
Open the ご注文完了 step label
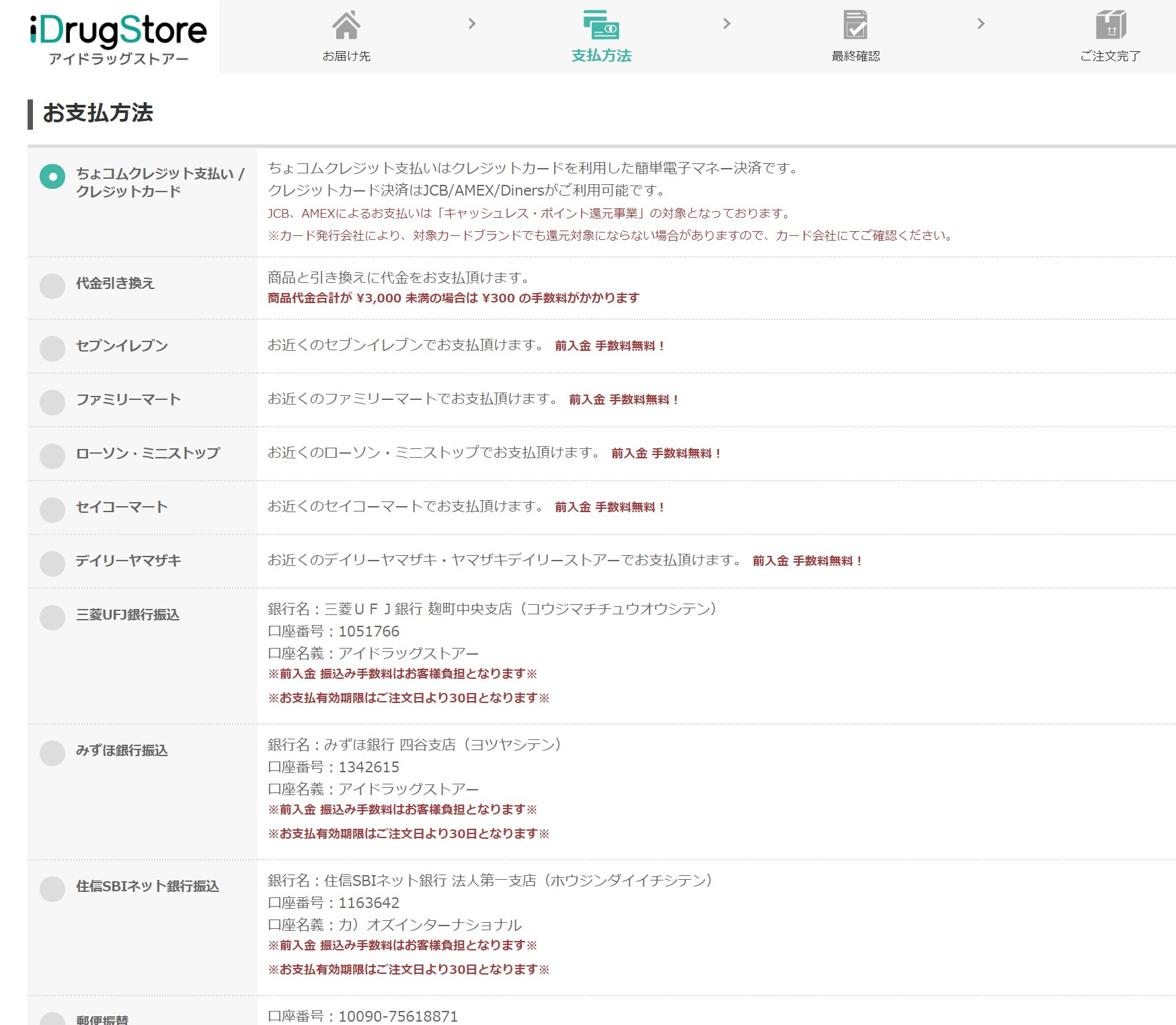pos(1110,56)
